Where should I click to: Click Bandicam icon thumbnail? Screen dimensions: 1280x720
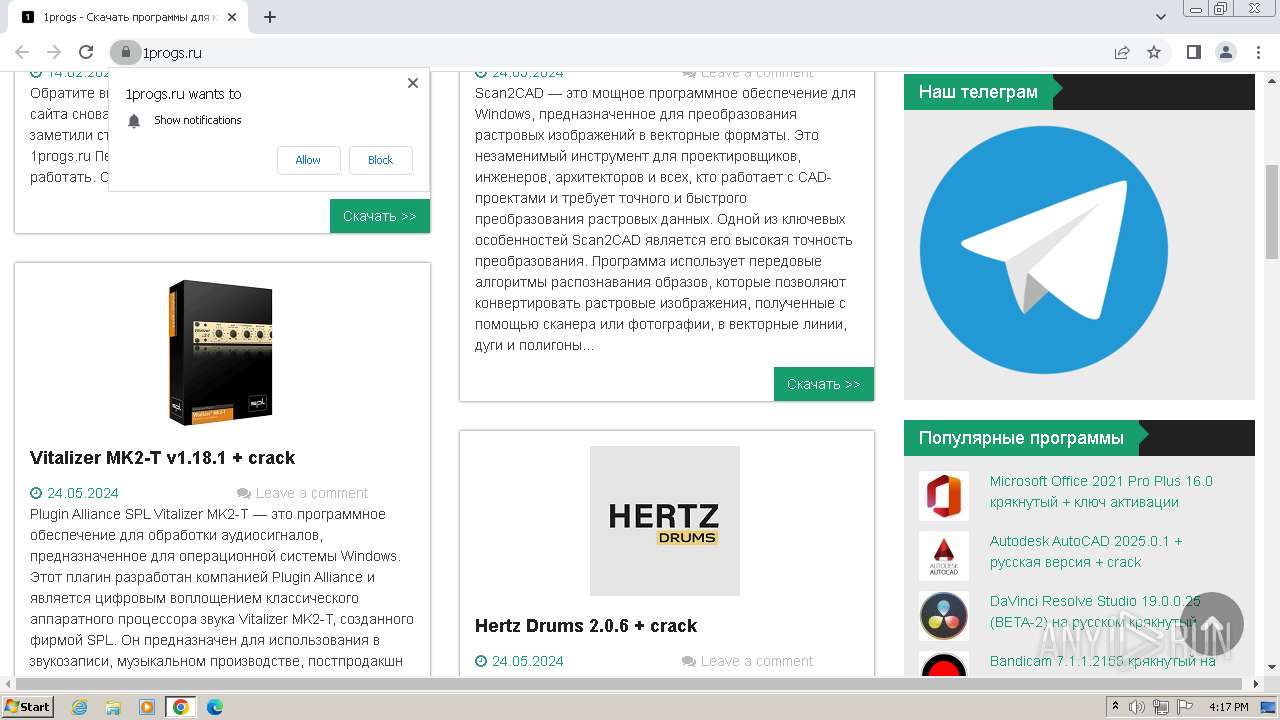click(944, 664)
